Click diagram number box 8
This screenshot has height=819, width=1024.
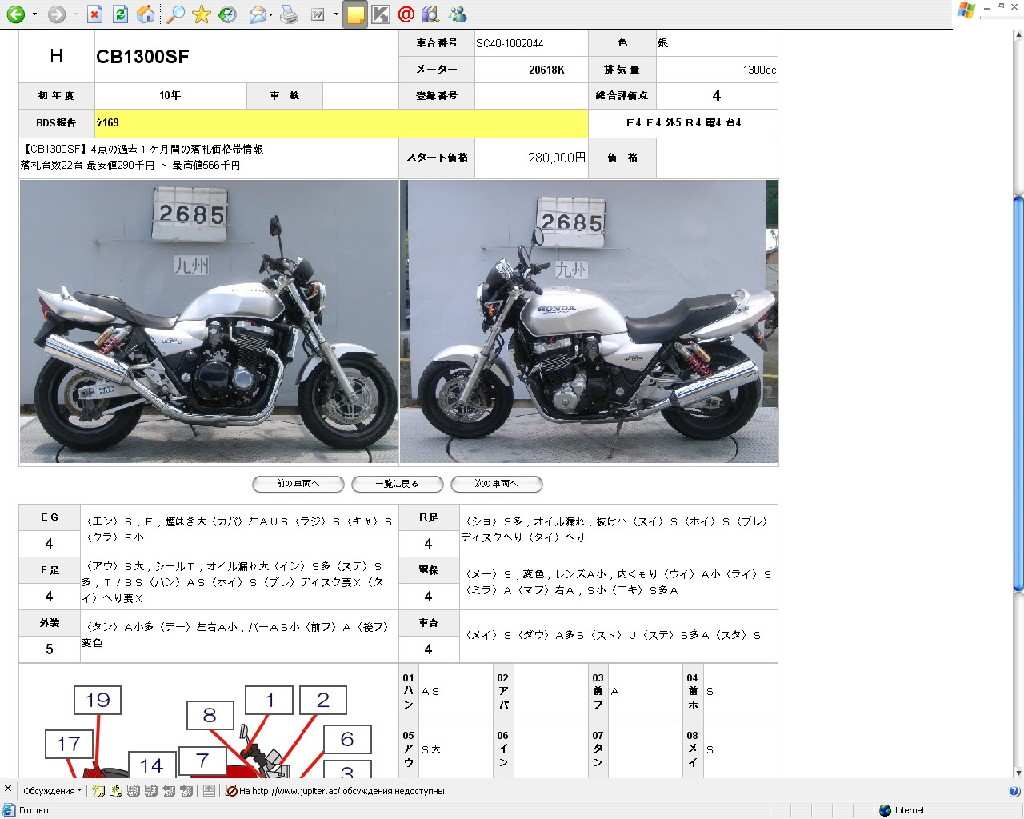210,715
